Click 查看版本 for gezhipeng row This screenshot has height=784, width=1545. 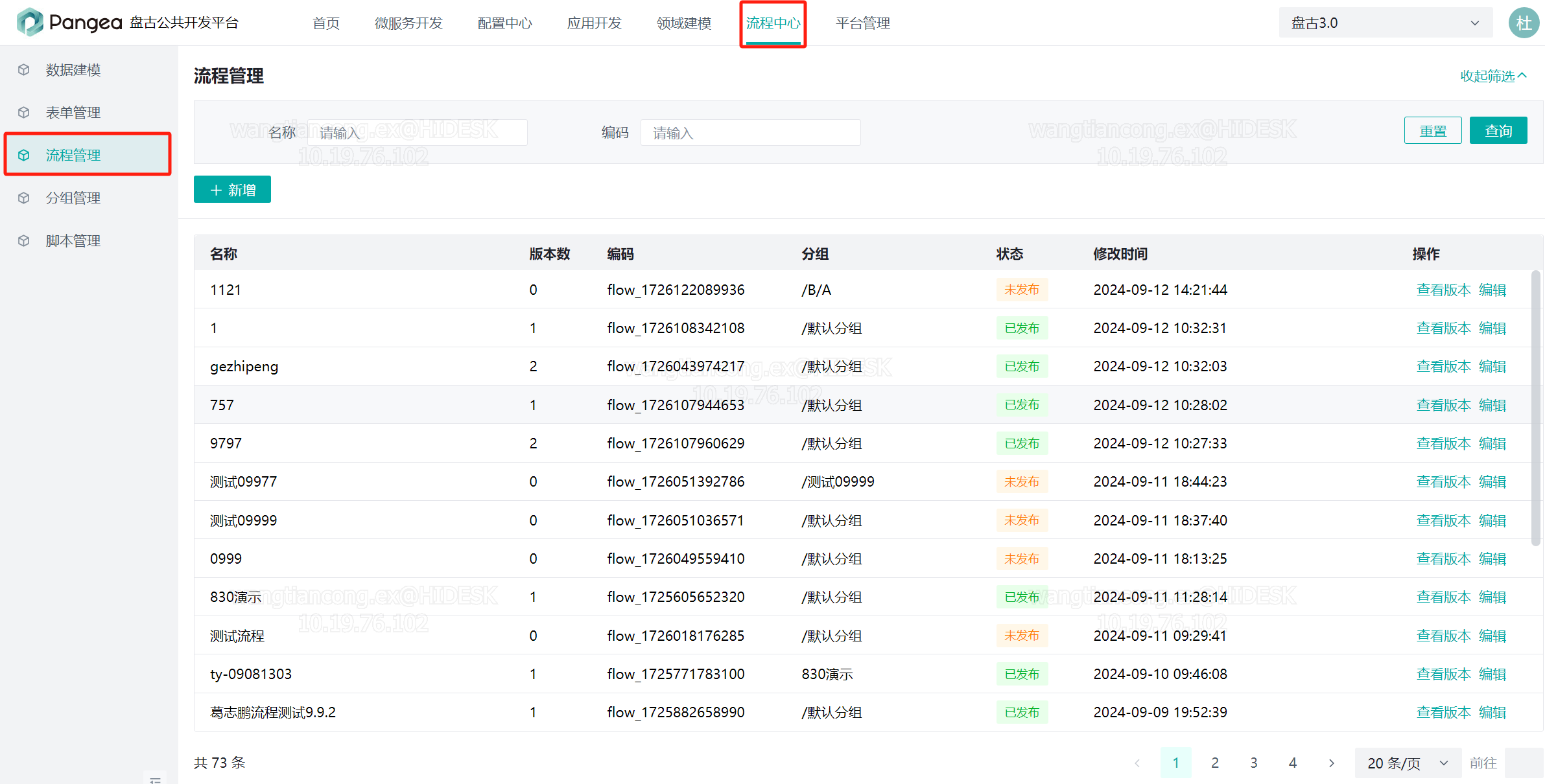pyautogui.click(x=1443, y=366)
